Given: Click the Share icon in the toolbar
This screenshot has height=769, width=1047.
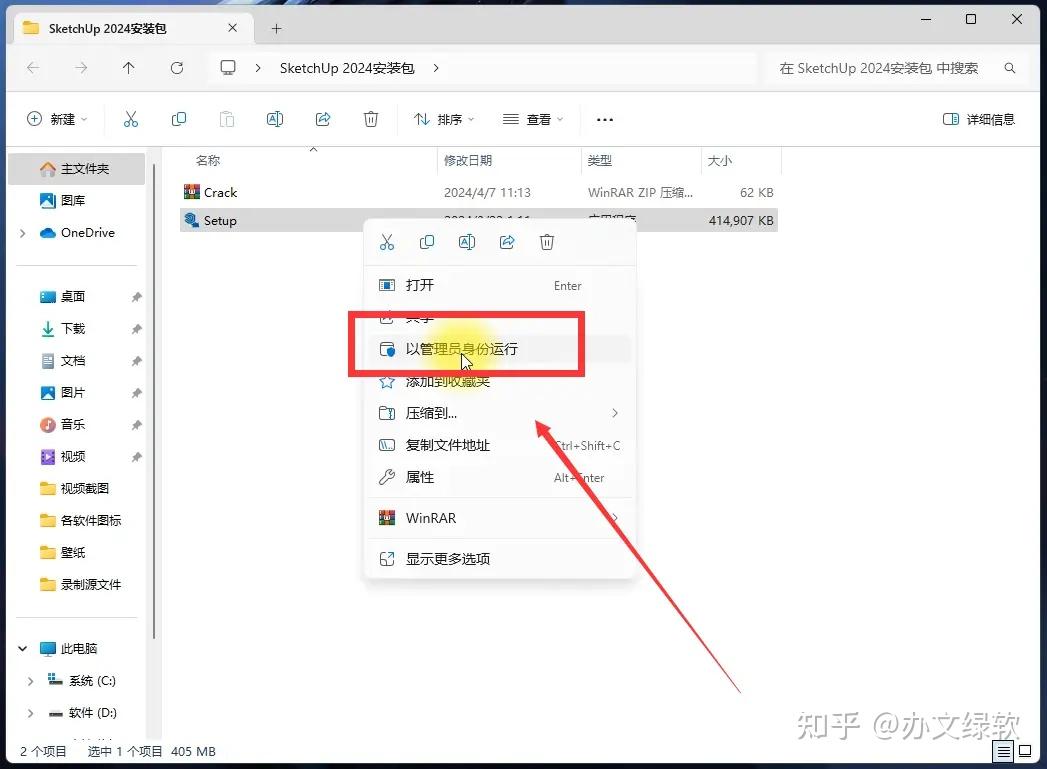Looking at the screenshot, I should (x=323, y=119).
